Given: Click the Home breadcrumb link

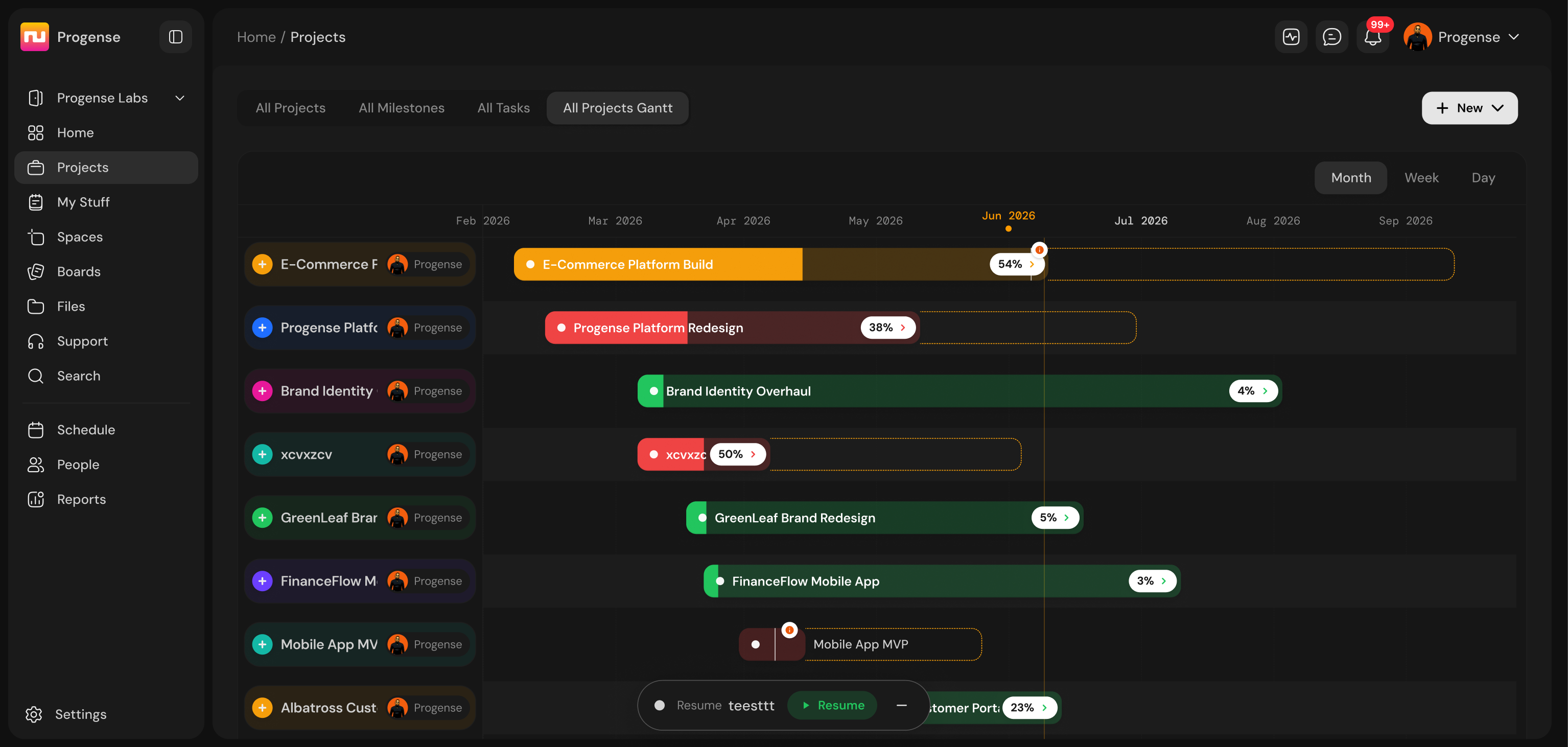Looking at the screenshot, I should (x=256, y=37).
